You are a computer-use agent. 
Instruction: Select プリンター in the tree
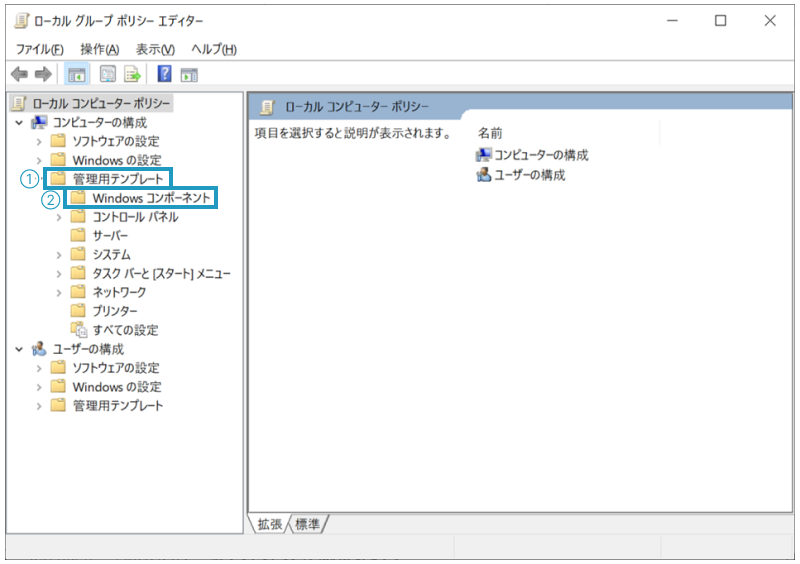[115, 311]
